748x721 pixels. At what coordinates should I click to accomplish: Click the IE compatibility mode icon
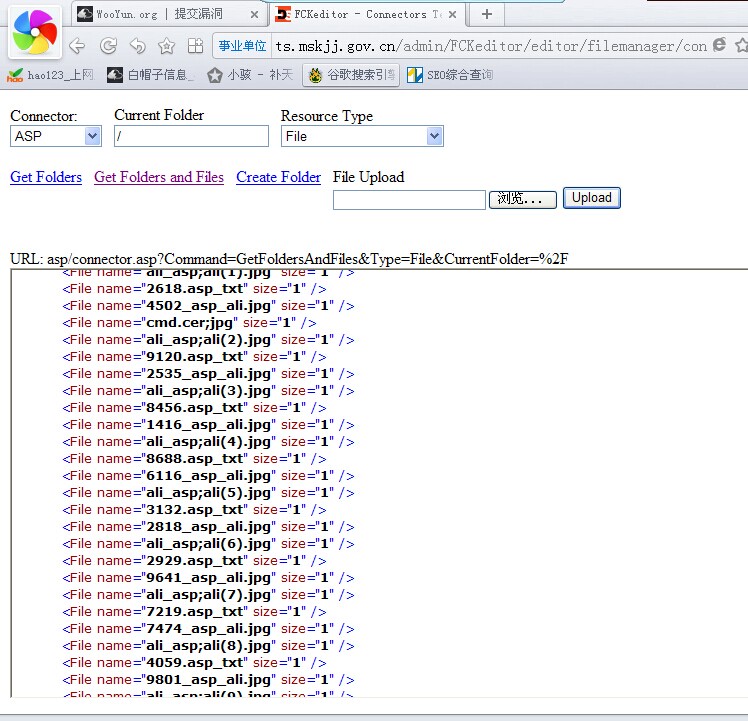719,45
